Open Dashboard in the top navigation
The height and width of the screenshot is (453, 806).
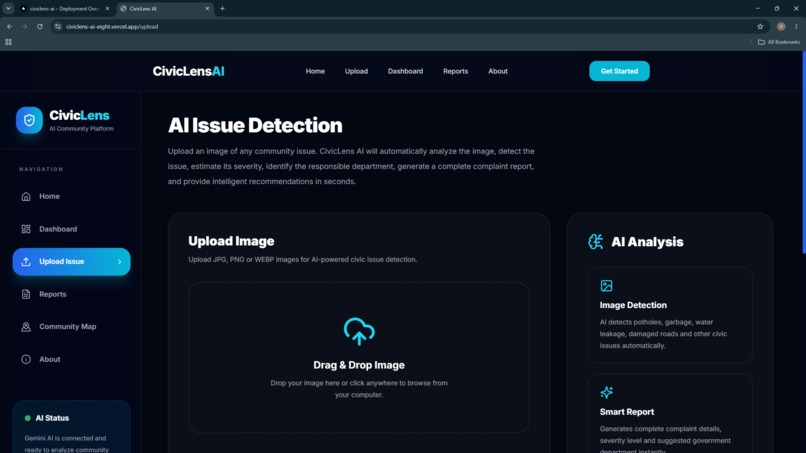pos(405,71)
